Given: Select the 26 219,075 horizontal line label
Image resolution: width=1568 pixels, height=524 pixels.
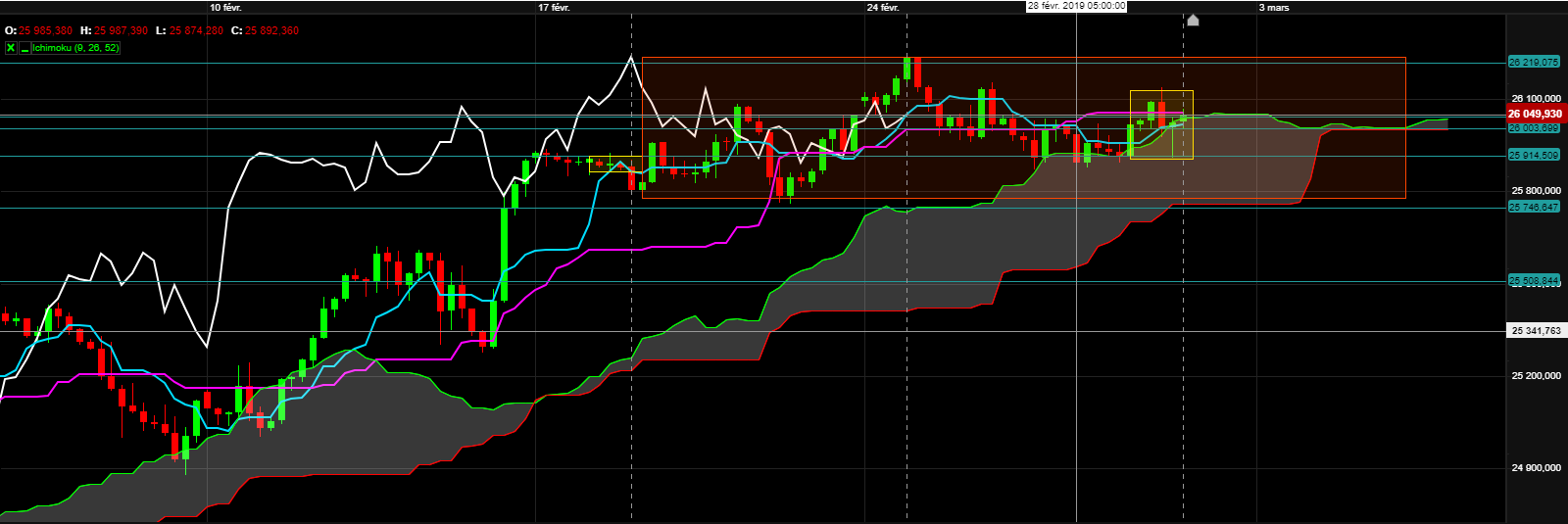Looking at the screenshot, I should click(x=1534, y=62).
